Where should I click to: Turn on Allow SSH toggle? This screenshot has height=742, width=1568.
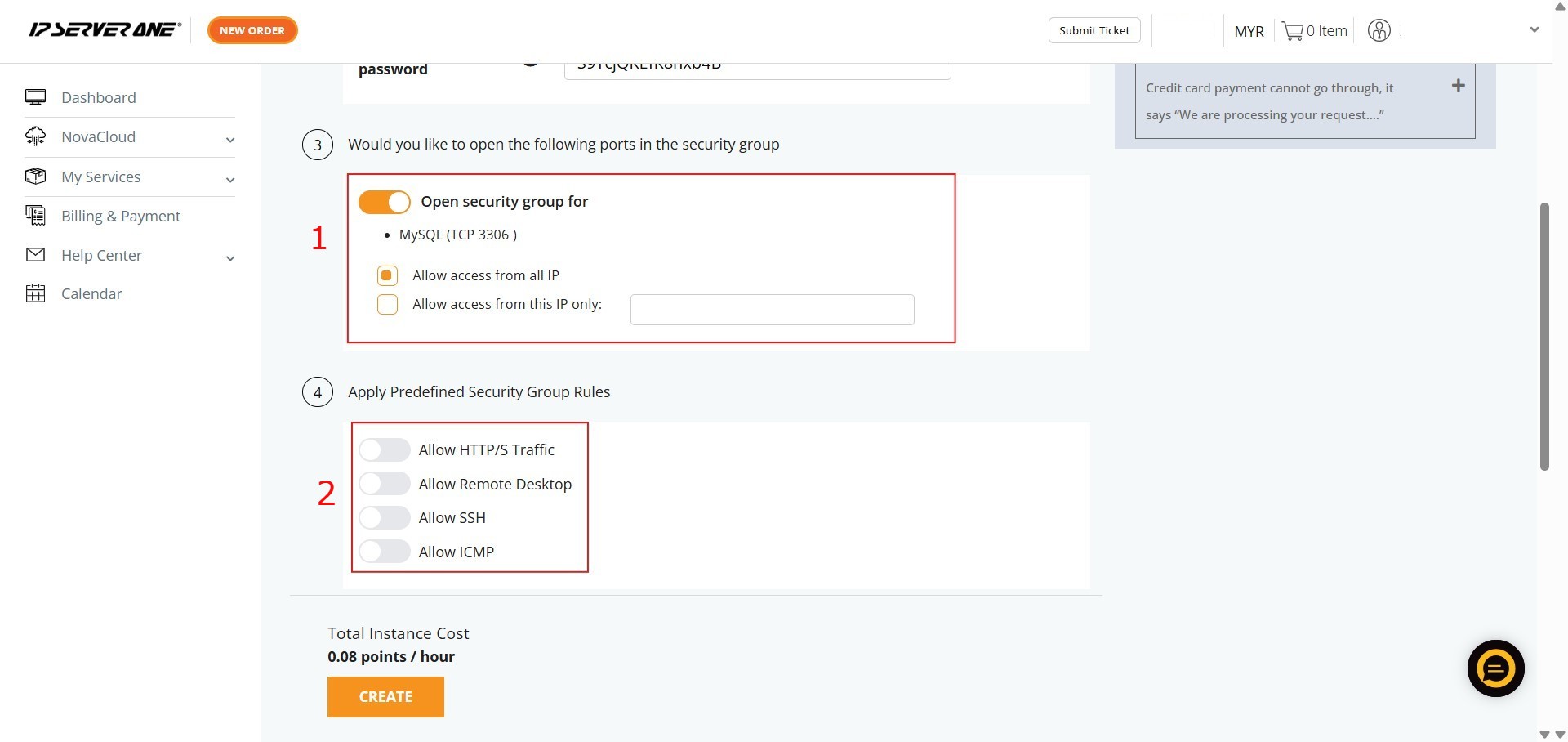[x=385, y=518]
